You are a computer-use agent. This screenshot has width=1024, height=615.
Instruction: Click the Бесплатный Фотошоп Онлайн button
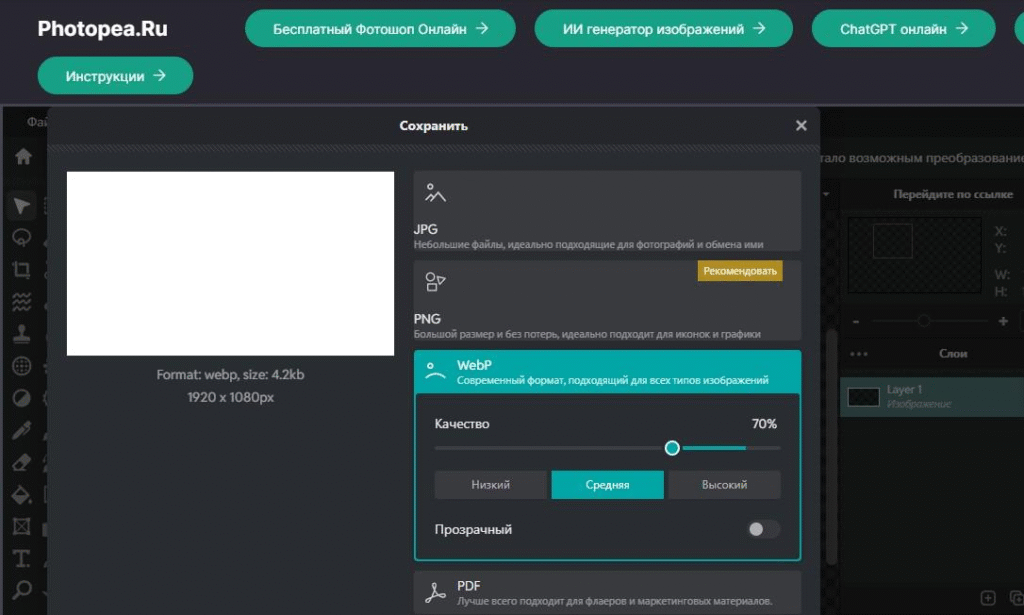380,29
